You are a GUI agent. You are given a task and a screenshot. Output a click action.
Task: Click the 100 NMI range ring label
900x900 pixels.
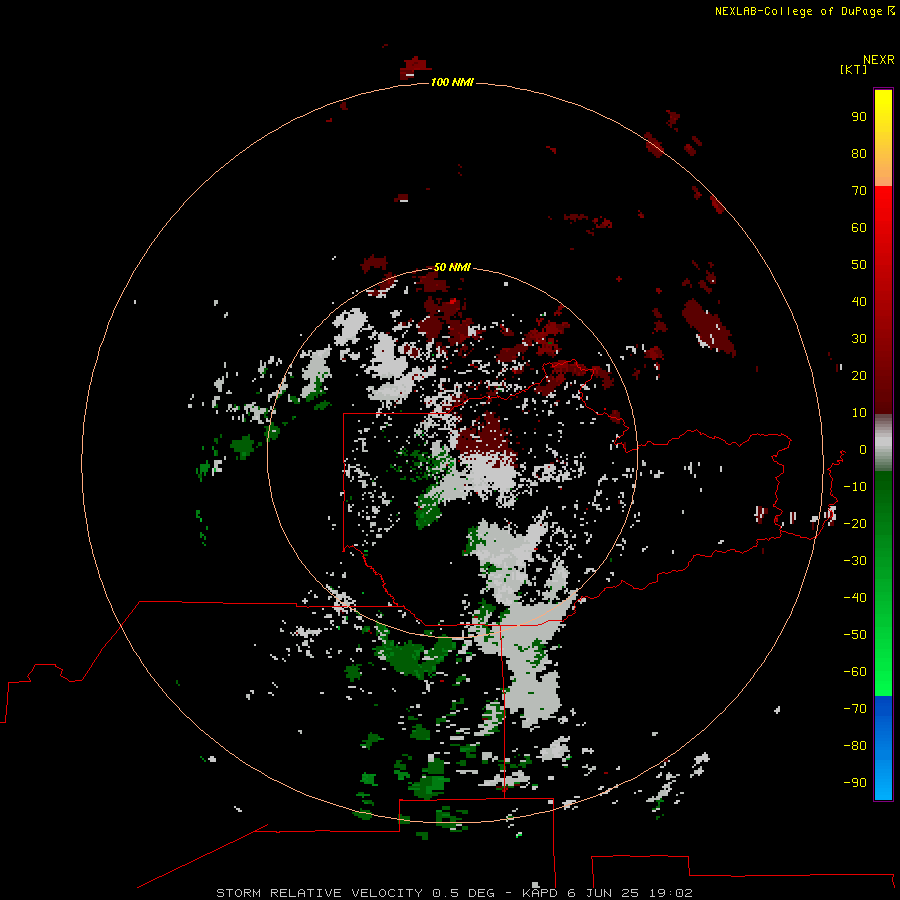452,82
